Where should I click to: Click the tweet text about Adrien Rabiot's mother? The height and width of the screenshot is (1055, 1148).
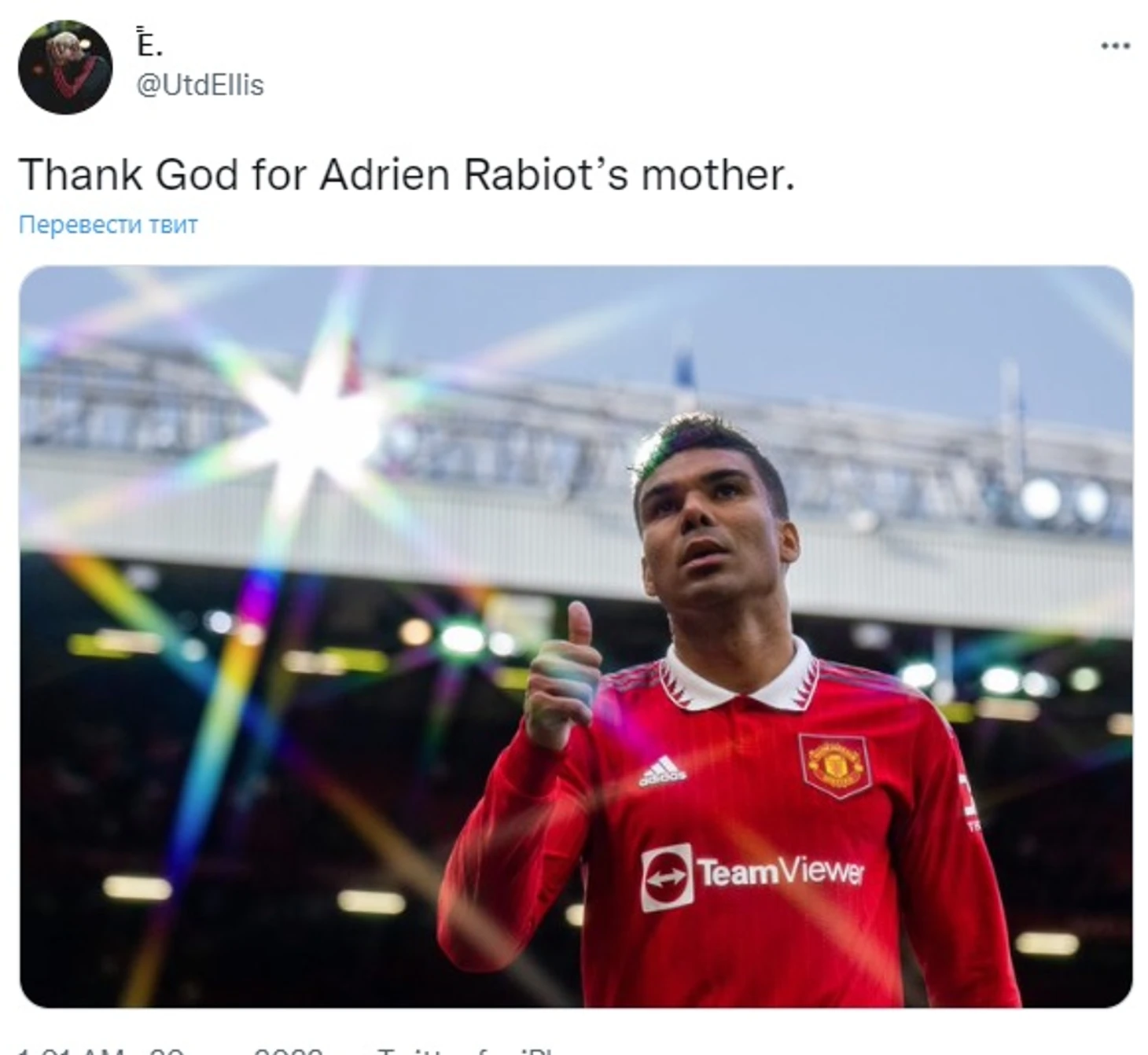[407, 174]
